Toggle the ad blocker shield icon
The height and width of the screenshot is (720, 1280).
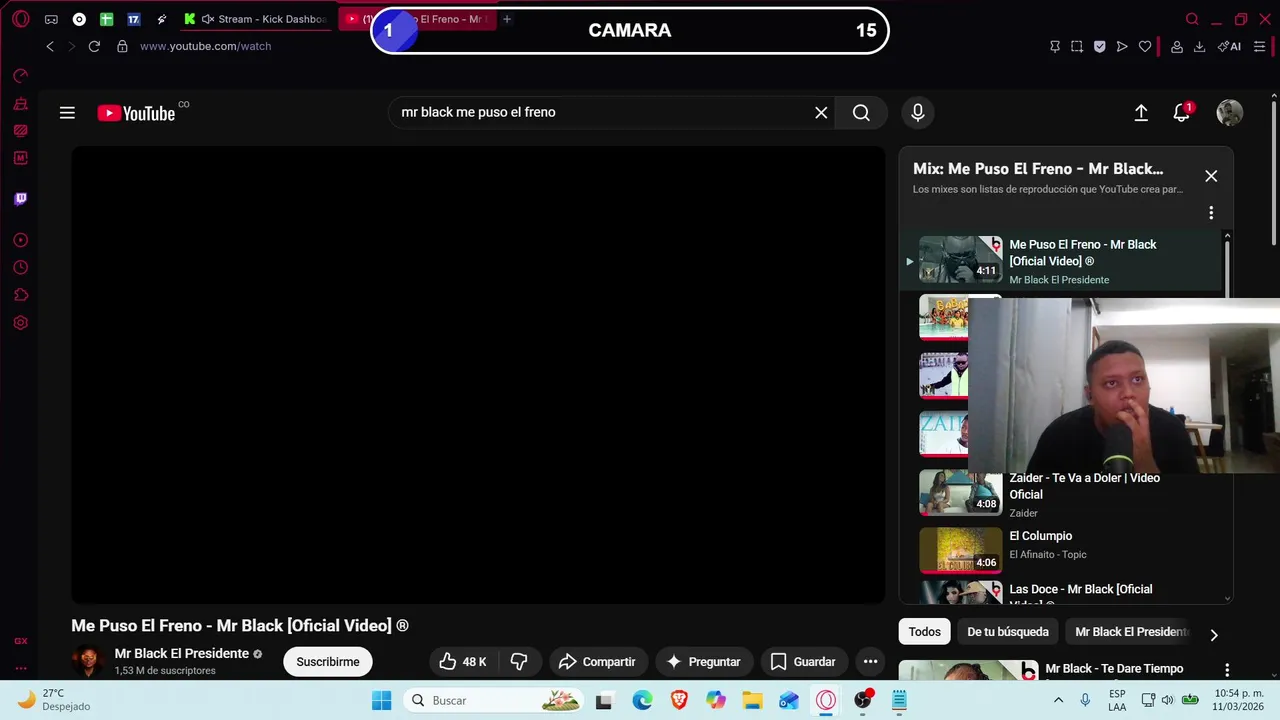pyautogui.click(x=1100, y=46)
